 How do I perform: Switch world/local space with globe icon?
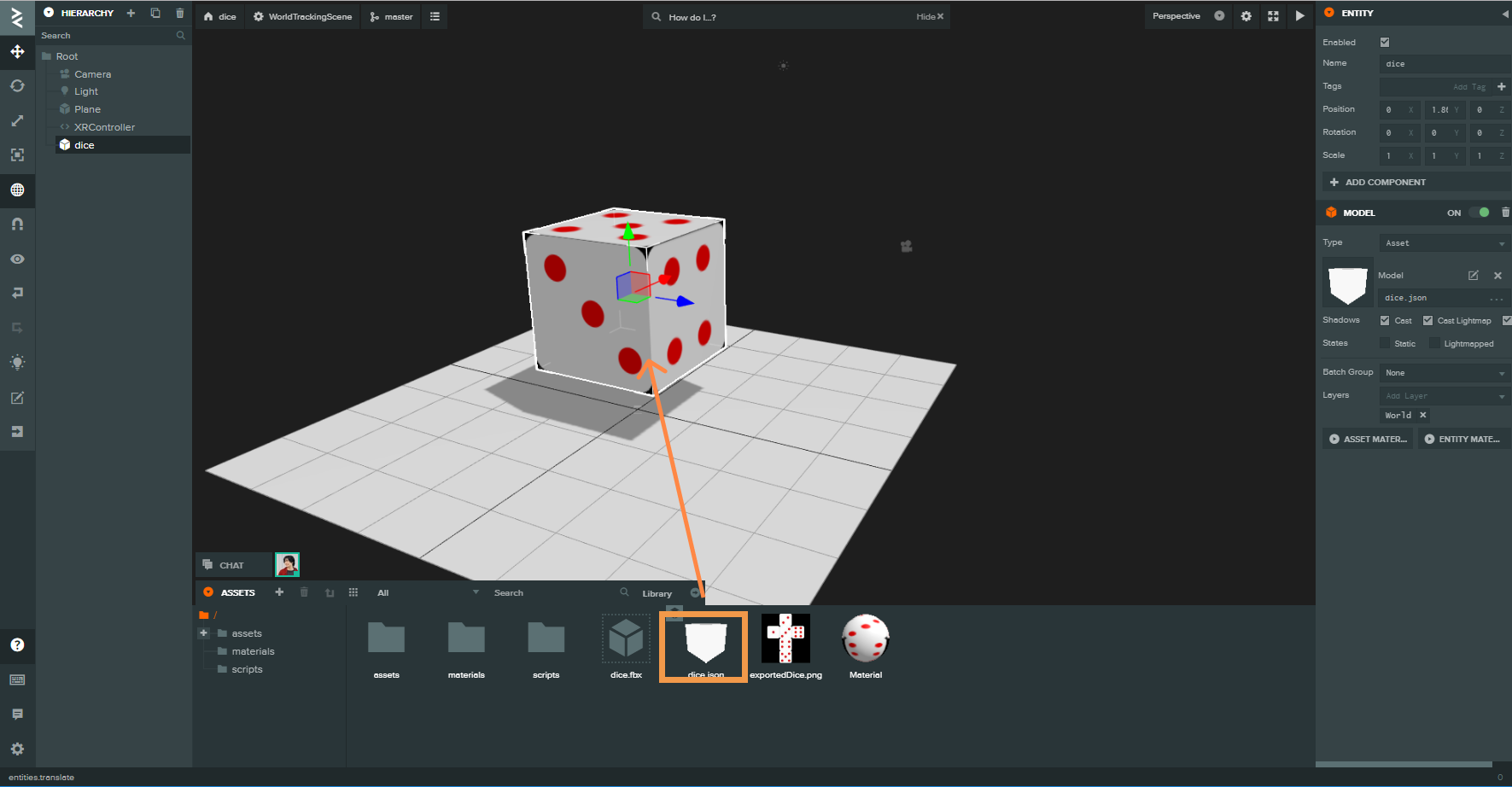(18, 190)
